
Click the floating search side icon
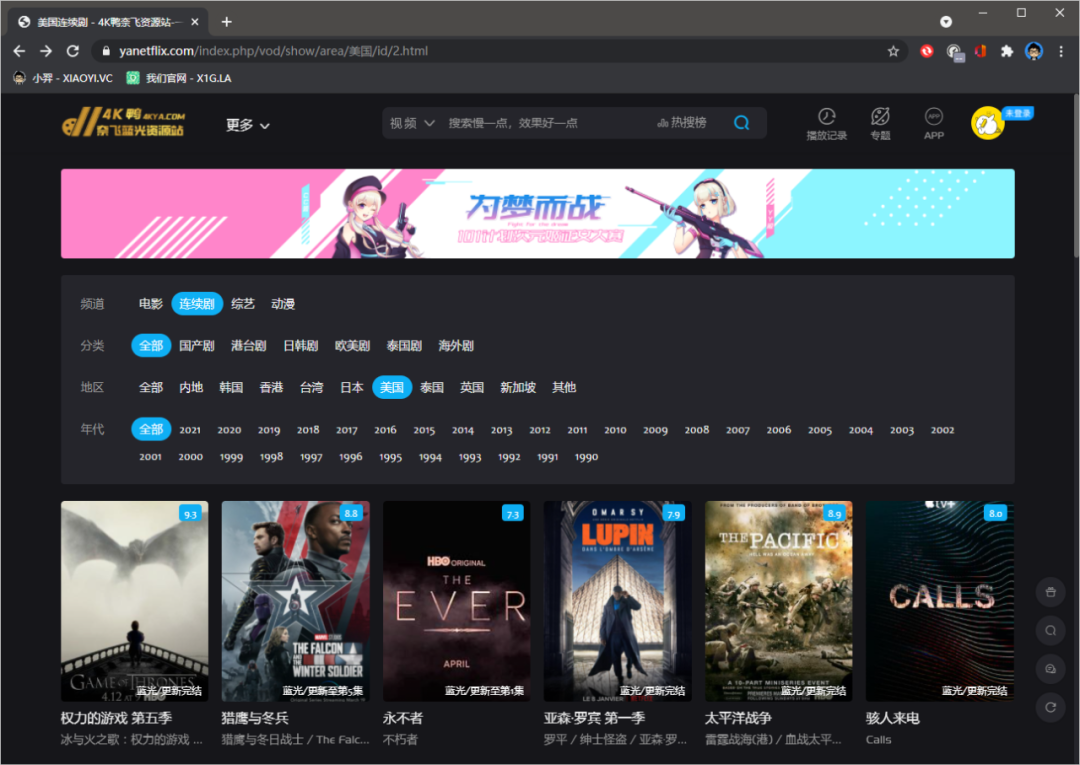pos(1050,630)
